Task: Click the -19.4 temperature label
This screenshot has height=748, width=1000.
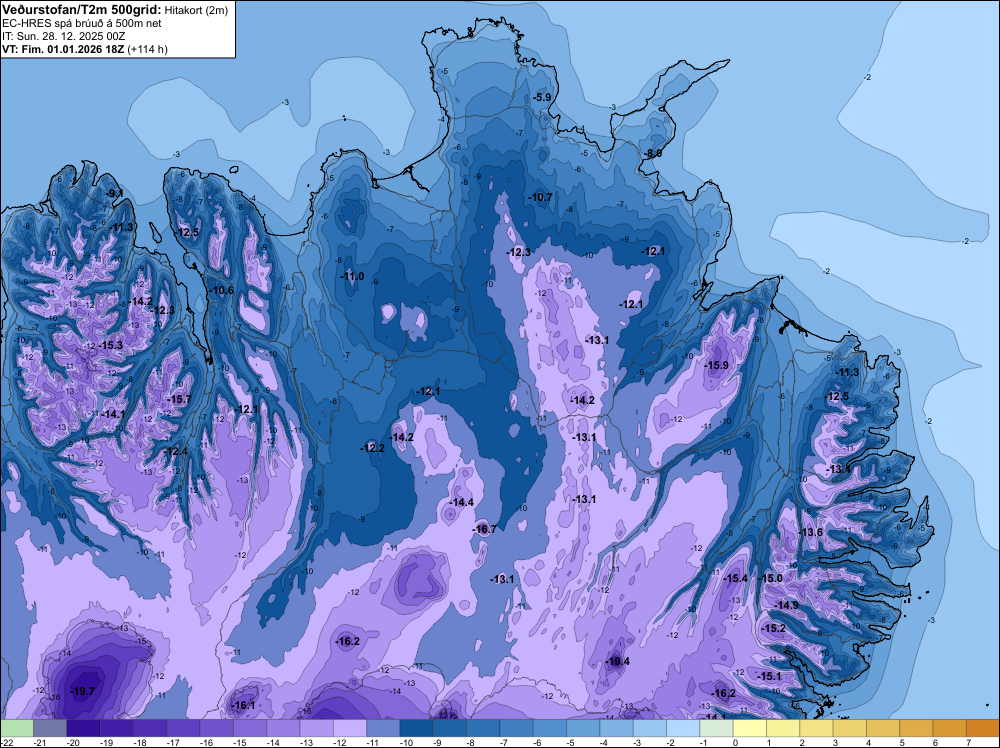Action: pyautogui.click(x=617, y=661)
